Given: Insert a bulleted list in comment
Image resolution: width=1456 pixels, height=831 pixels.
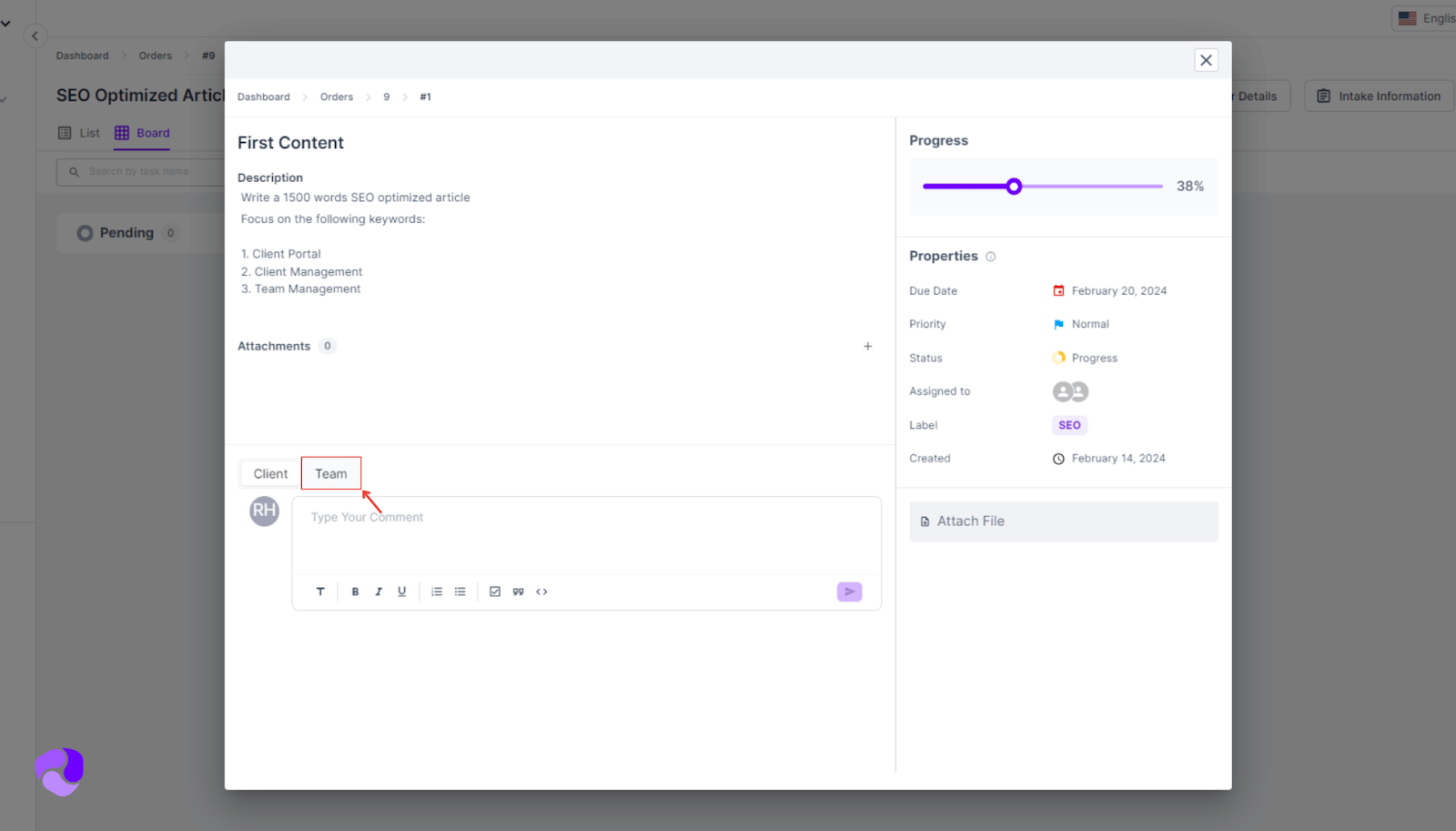Looking at the screenshot, I should click(460, 592).
